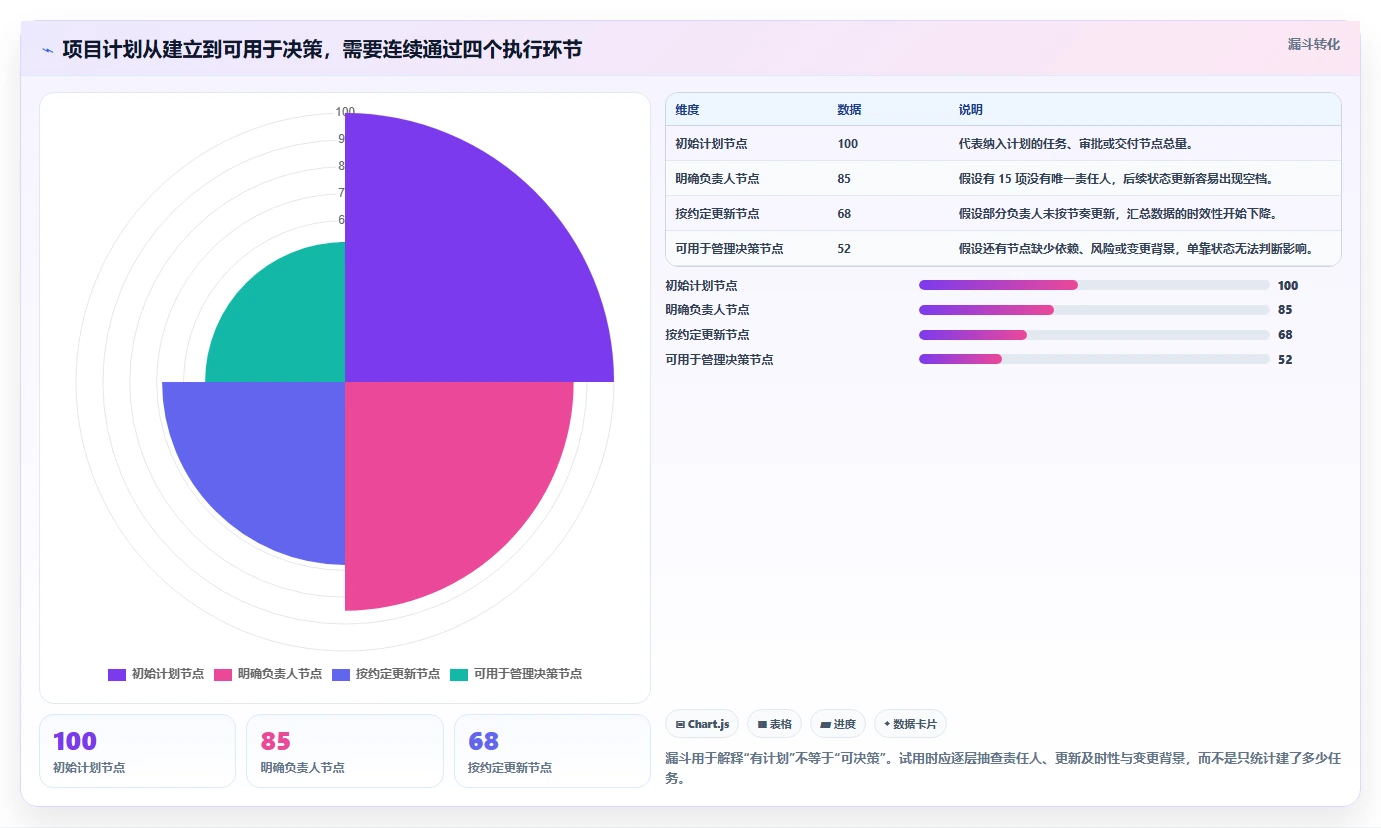
Task: Click the 数据 table column header
Action: coord(849,110)
